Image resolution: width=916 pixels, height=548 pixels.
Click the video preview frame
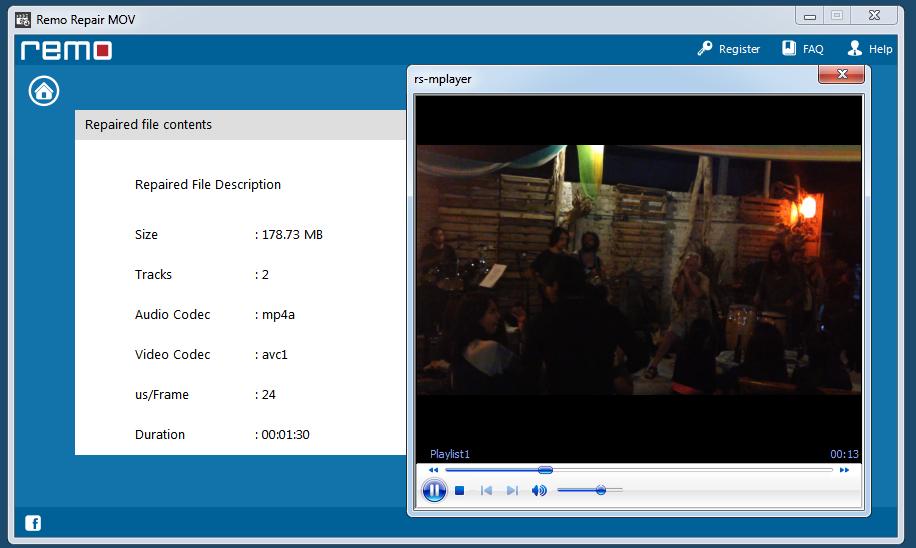(639, 270)
